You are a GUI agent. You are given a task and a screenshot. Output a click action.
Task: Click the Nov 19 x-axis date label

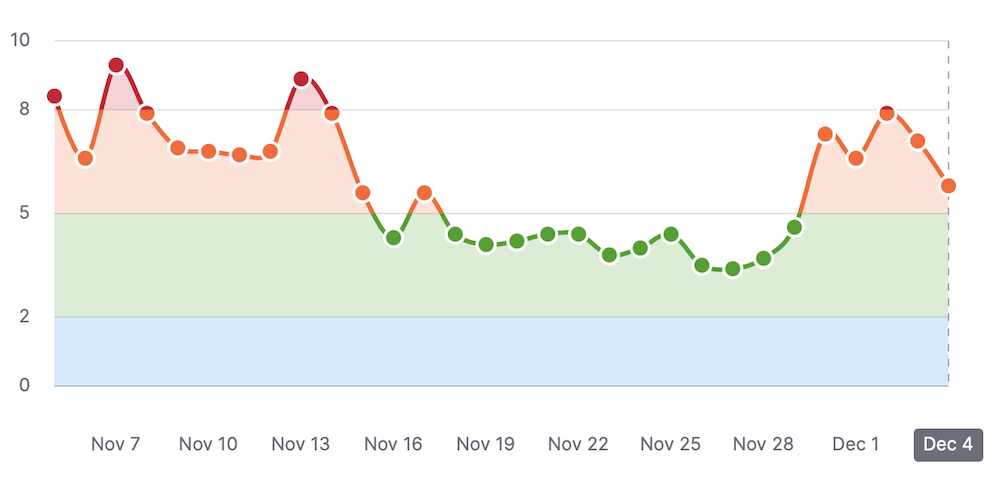[486, 444]
